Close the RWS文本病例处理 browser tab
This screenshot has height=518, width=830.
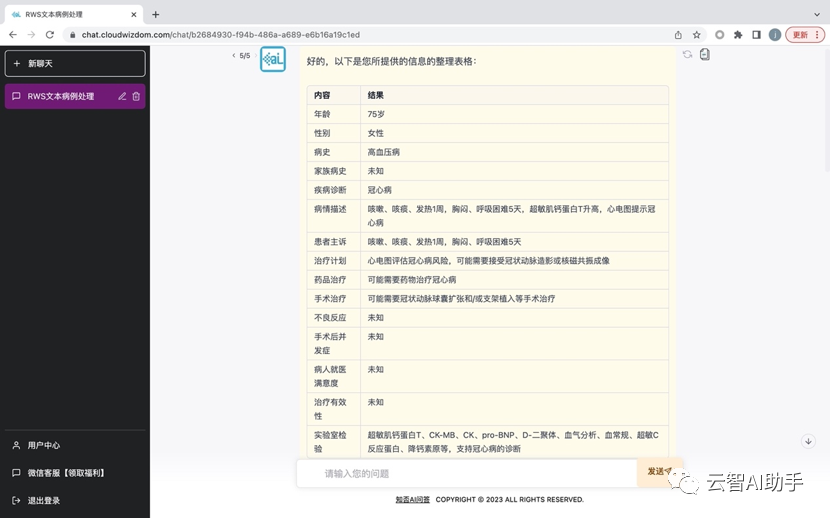(134, 14)
